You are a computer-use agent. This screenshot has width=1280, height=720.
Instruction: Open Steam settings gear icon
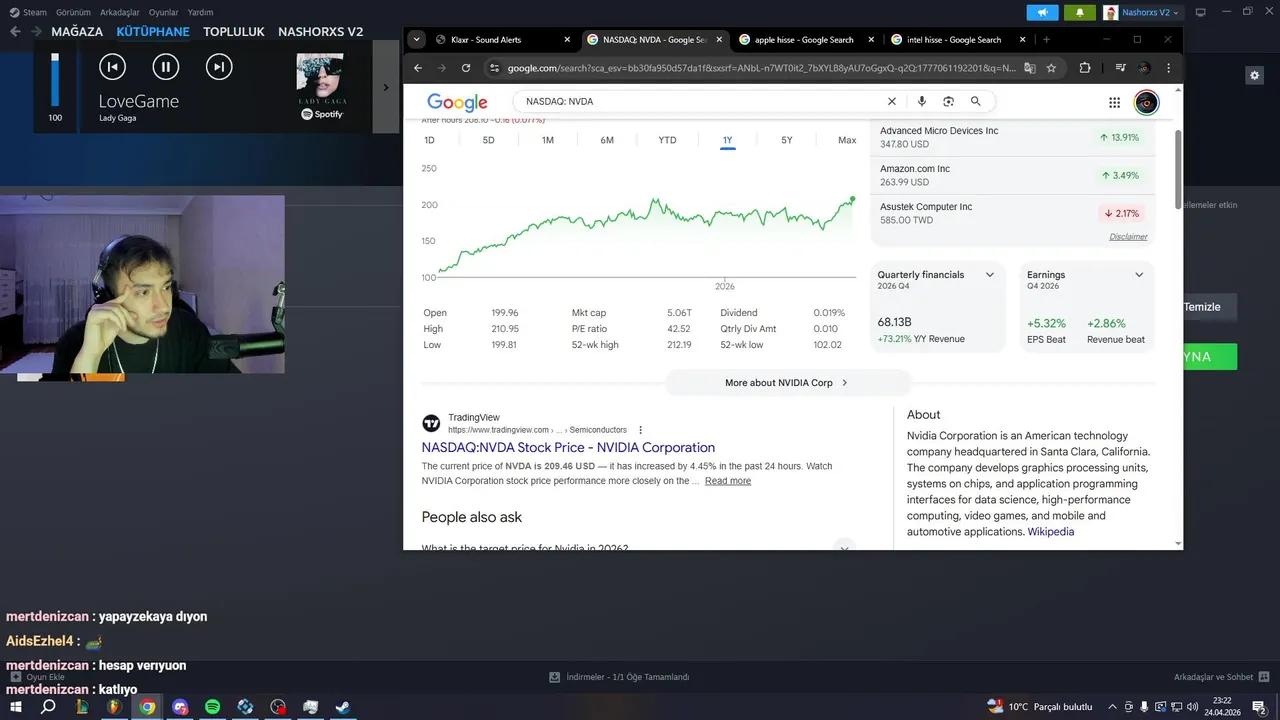[1254, 75]
